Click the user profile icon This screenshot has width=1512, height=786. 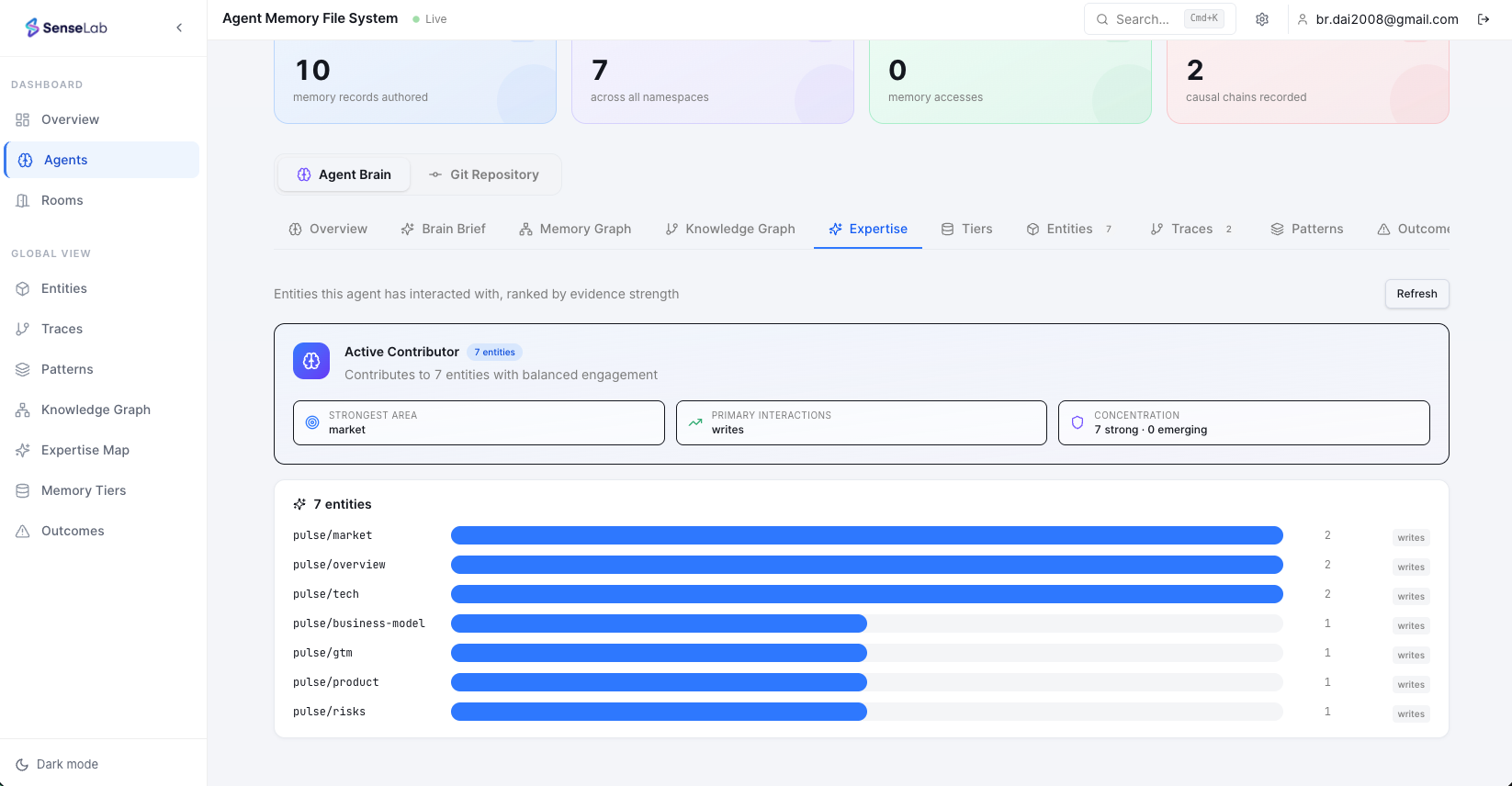(x=1303, y=19)
